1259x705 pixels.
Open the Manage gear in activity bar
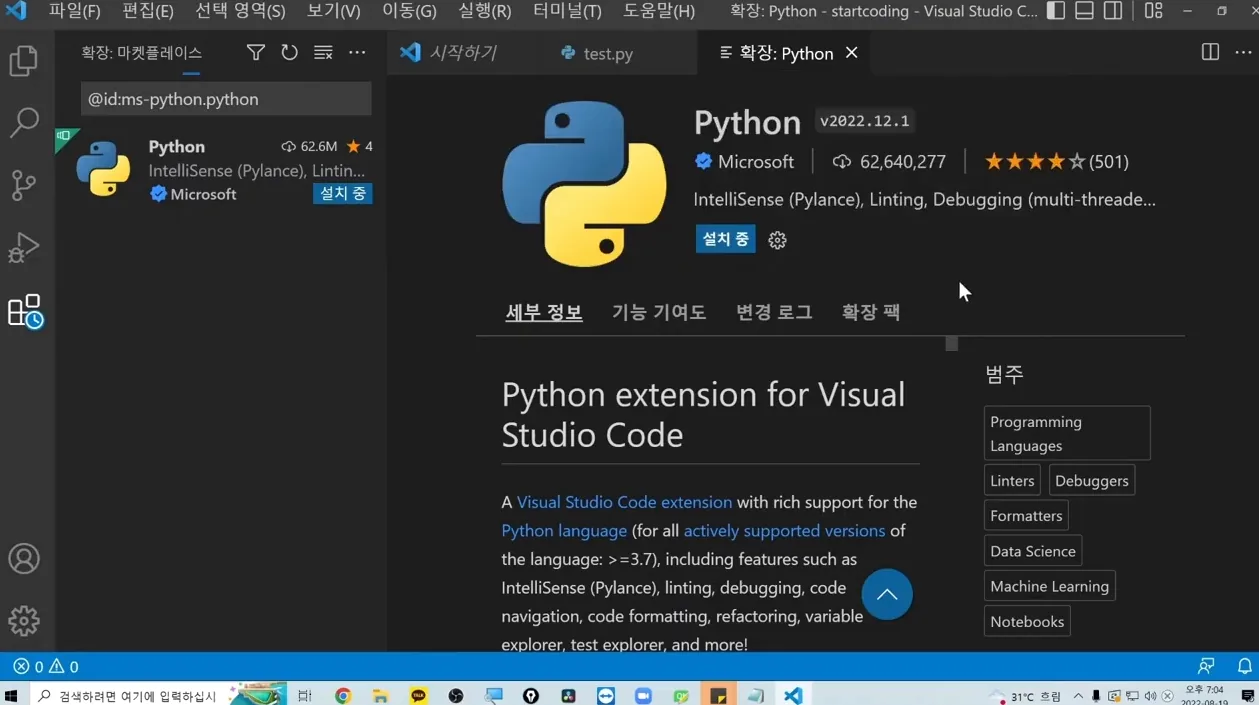(x=24, y=621)
